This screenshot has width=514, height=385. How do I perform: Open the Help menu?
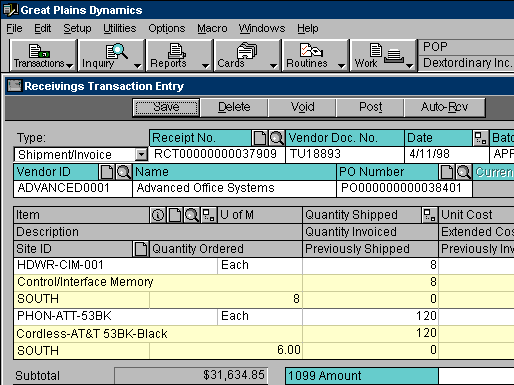coord(308,29)
